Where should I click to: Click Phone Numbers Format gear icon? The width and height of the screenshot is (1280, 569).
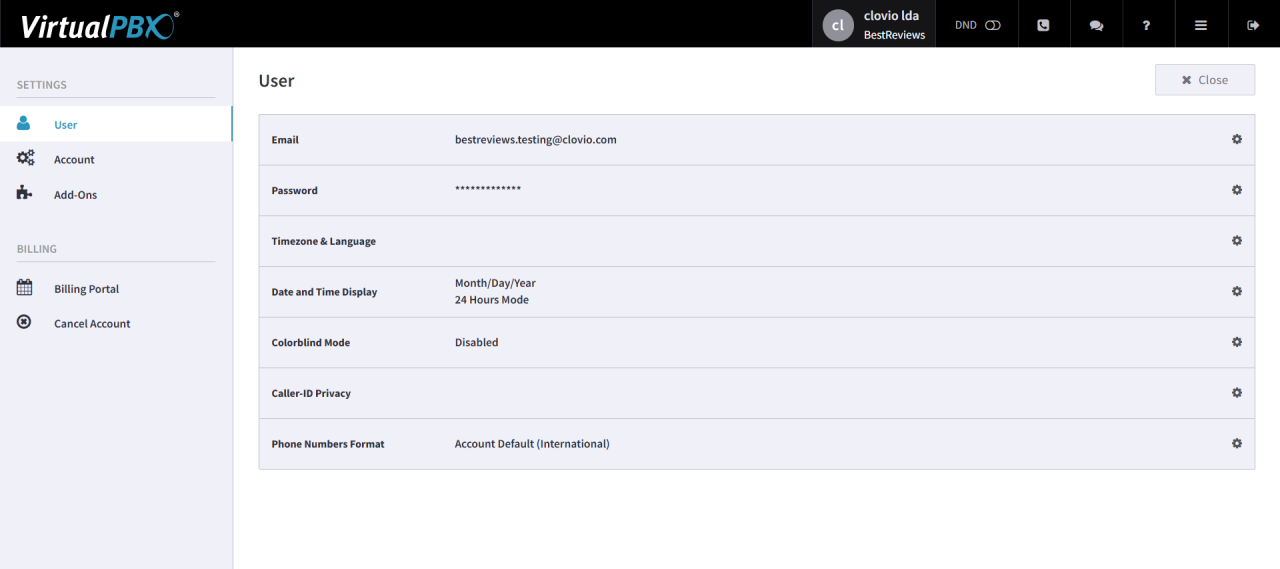point(1237,443)
